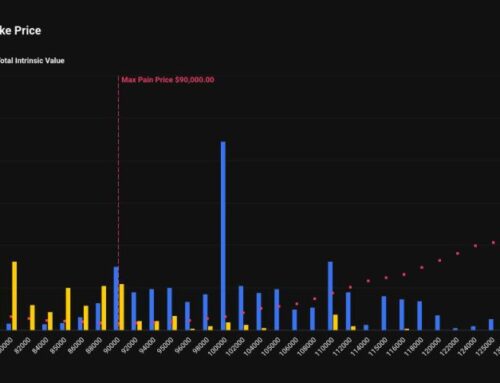Select the red dot above strike 122000
Screen dimensions: 500x383
(458, 253)
